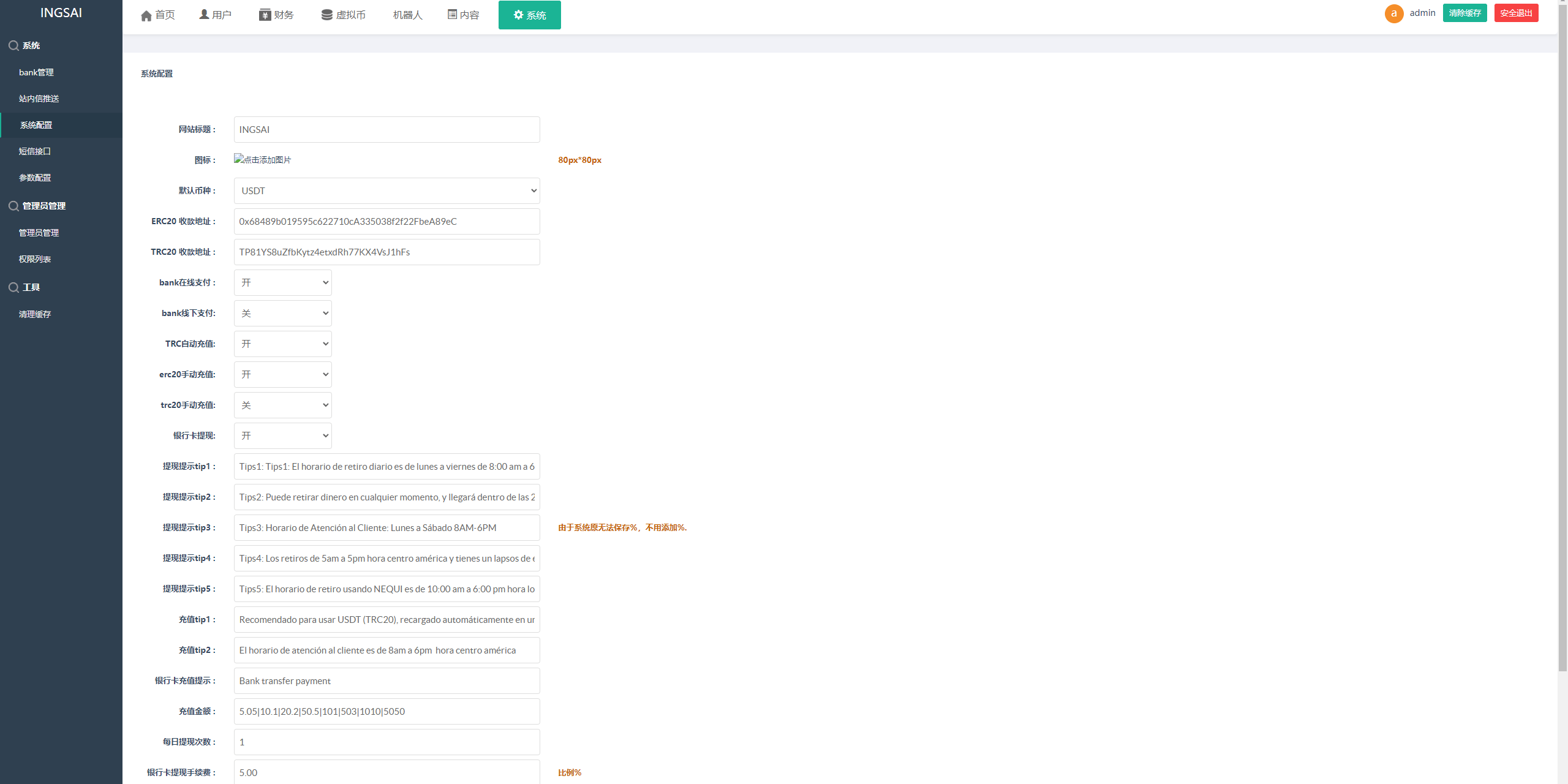Click the green clear cache button
1568x784 pixels.
point(1464,13)
